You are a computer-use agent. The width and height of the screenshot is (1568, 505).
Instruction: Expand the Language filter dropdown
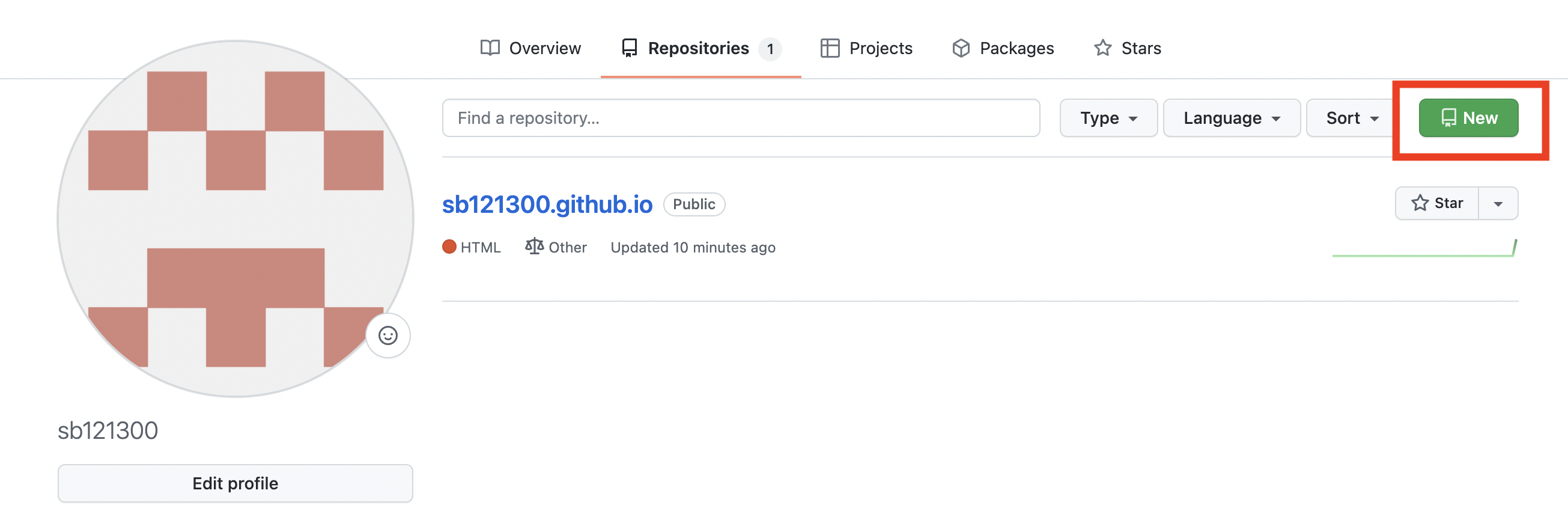click(x=1232, y=118)
